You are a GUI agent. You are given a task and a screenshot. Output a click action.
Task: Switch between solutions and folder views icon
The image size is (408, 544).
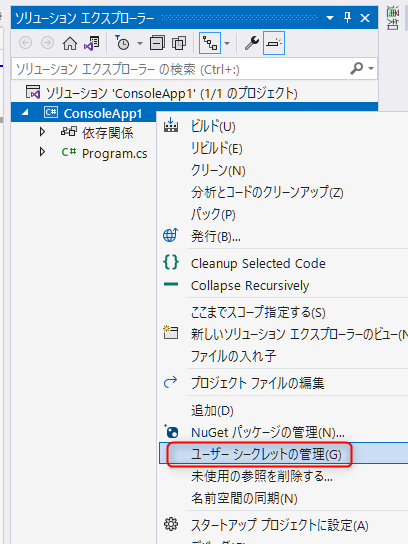click(x=92, y=43)
